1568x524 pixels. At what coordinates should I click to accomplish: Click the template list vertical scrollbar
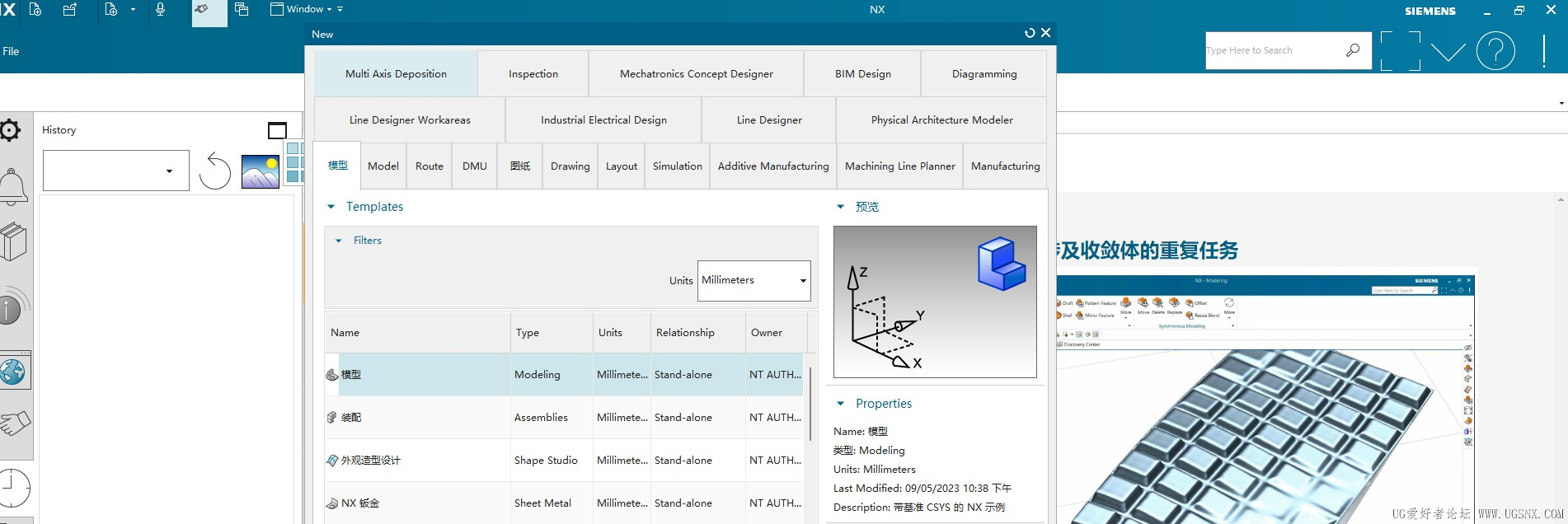point(812,404)
